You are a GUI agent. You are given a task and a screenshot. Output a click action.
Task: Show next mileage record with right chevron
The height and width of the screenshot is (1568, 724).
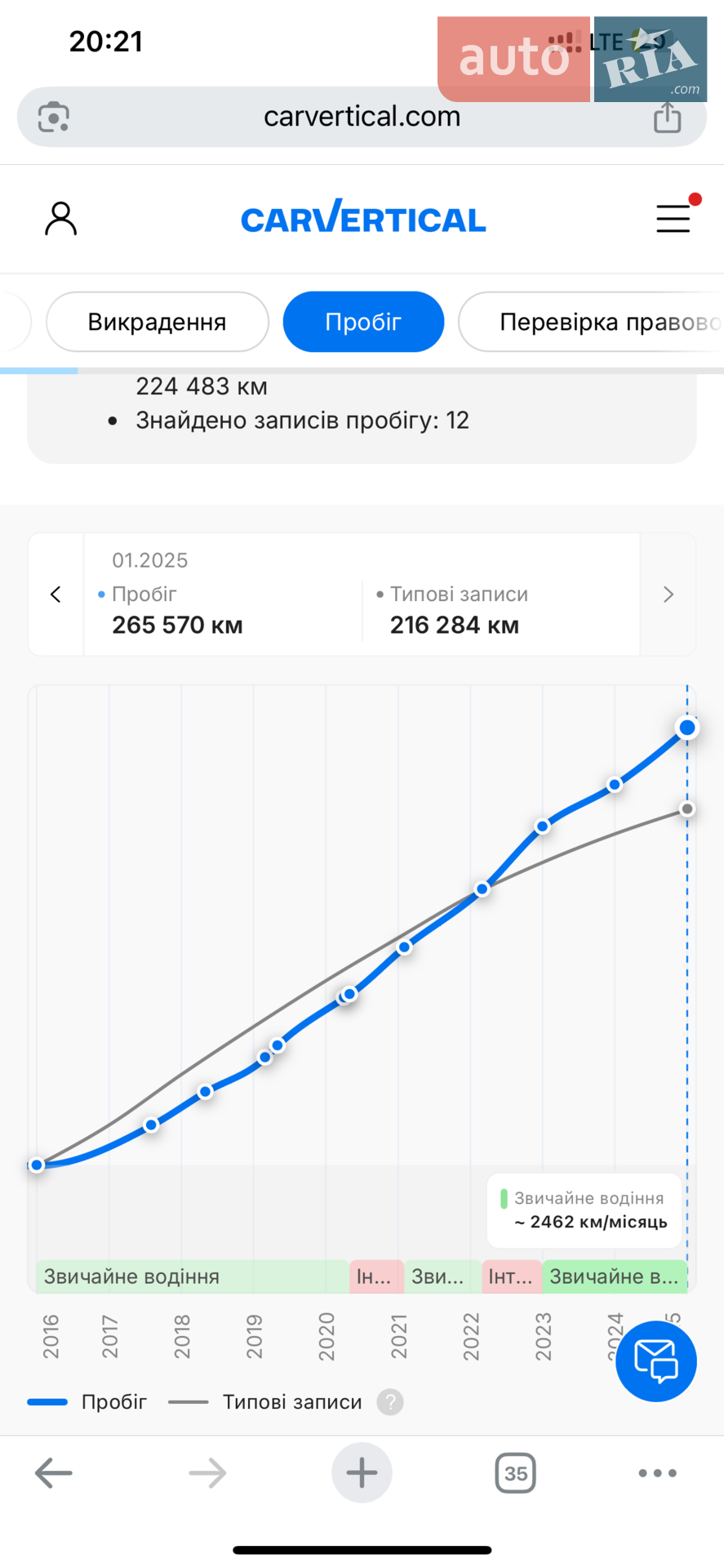(668, 595)
